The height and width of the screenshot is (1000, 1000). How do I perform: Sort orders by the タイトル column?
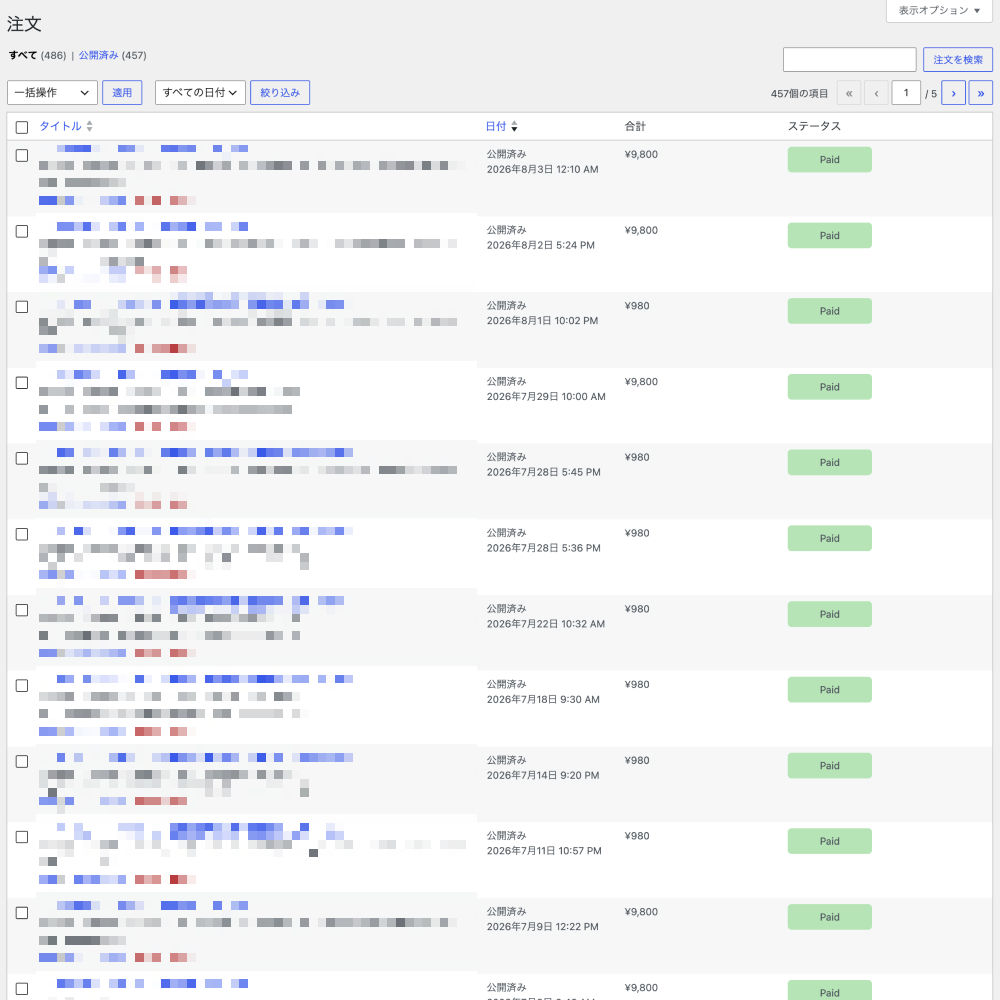pyautogui.click(x=66, y=126)
